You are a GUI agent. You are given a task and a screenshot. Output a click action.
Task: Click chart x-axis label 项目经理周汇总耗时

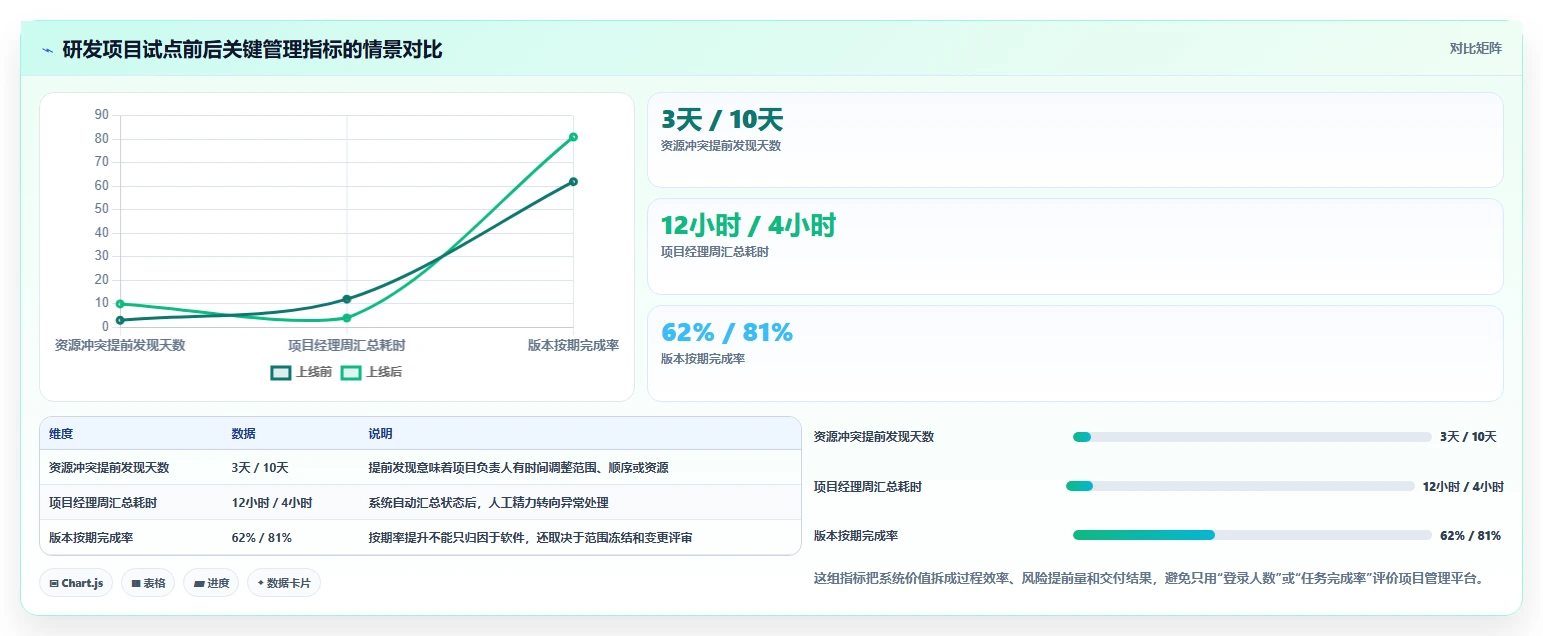pyautogui.click(x=347, y=345)
